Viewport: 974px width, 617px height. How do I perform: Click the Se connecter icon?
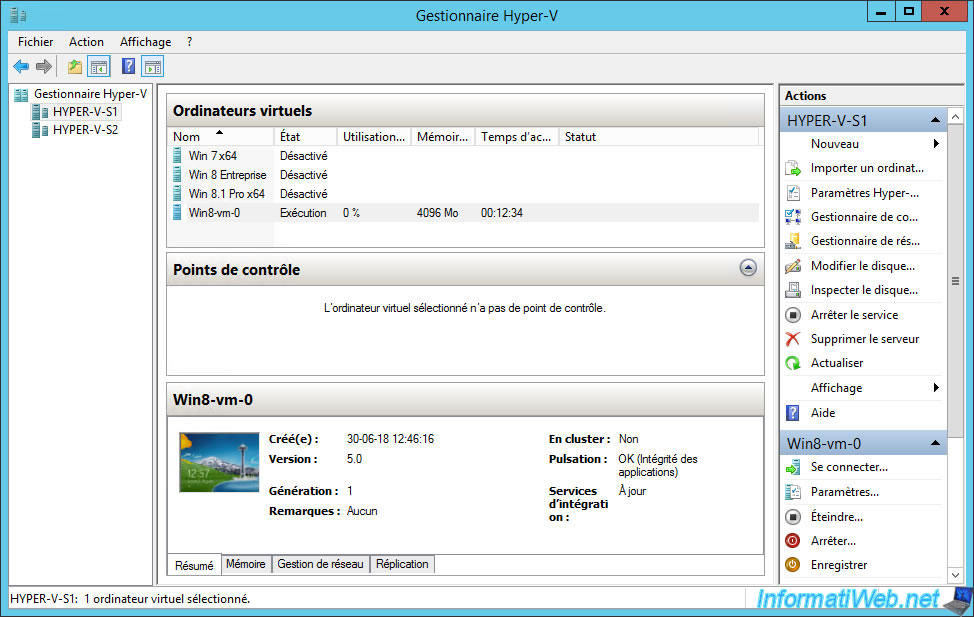pos(793,467)
